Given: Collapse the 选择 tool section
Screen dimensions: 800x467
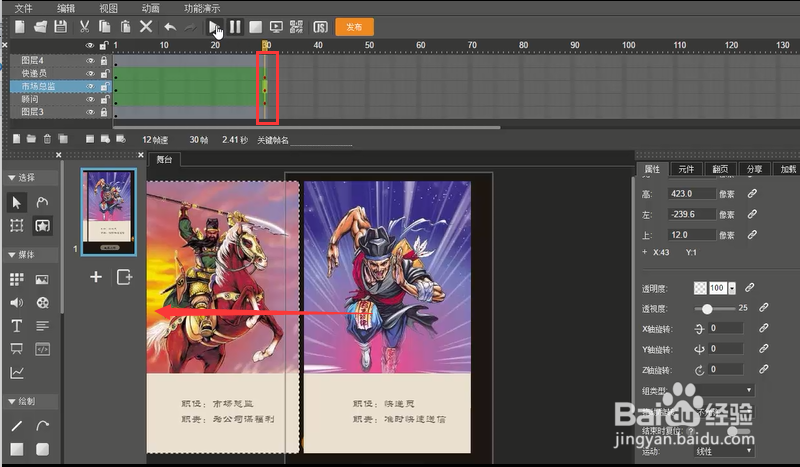Looking at the screenshot, I should (11, 178).
